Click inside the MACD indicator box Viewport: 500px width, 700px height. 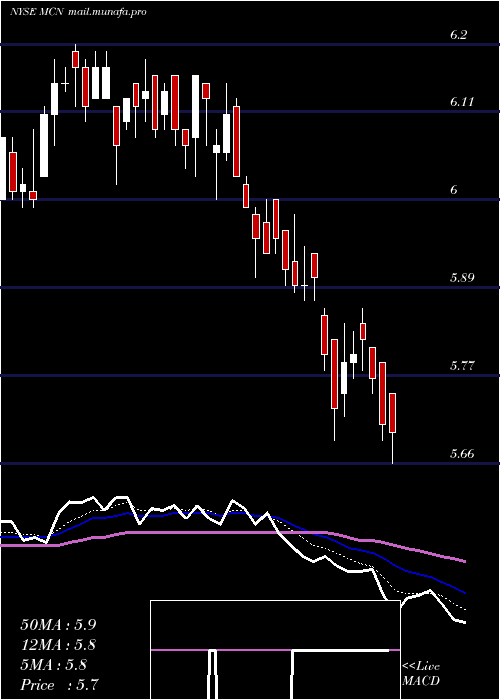[x=275, y=650]
